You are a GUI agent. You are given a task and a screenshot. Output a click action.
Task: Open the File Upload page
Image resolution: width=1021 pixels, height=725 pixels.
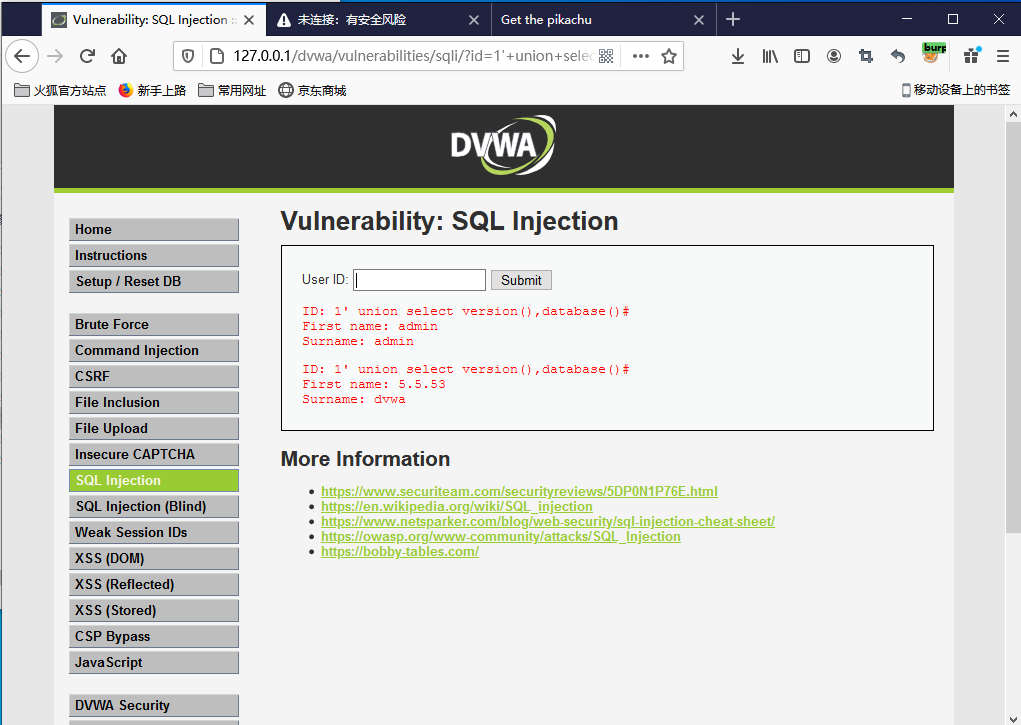pos(154,429)
